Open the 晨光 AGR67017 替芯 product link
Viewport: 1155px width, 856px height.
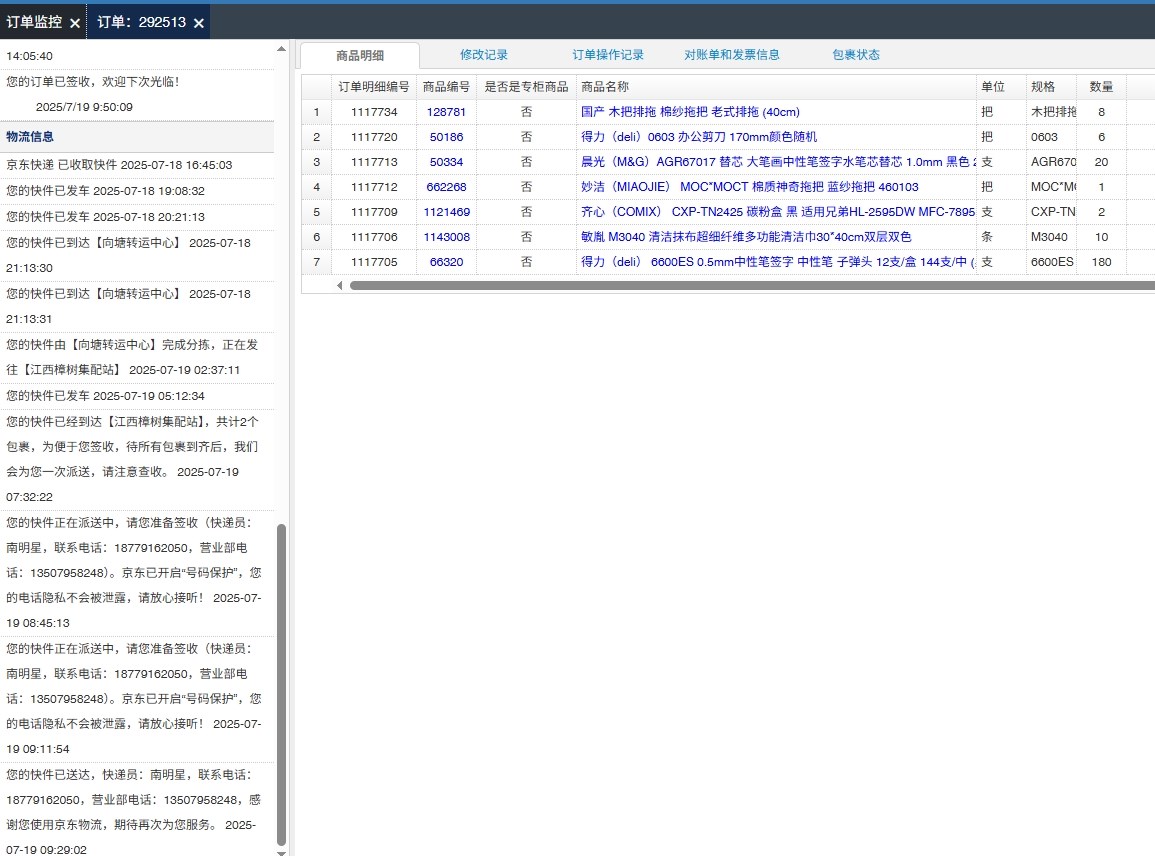(778, 162)
